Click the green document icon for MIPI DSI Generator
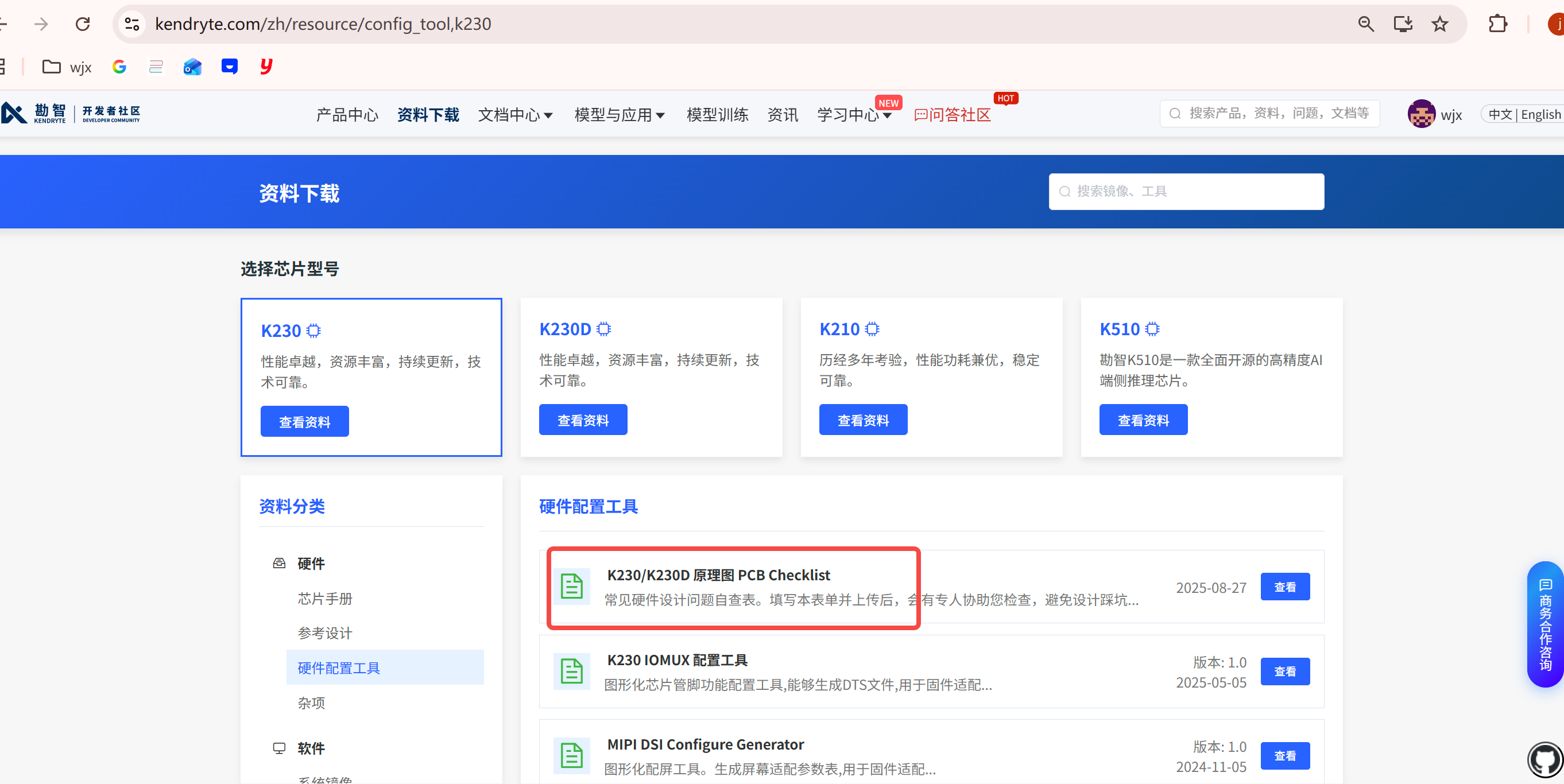Image resolution: width=1564 pixels, height=784 pixels. (x=571, y=755)
